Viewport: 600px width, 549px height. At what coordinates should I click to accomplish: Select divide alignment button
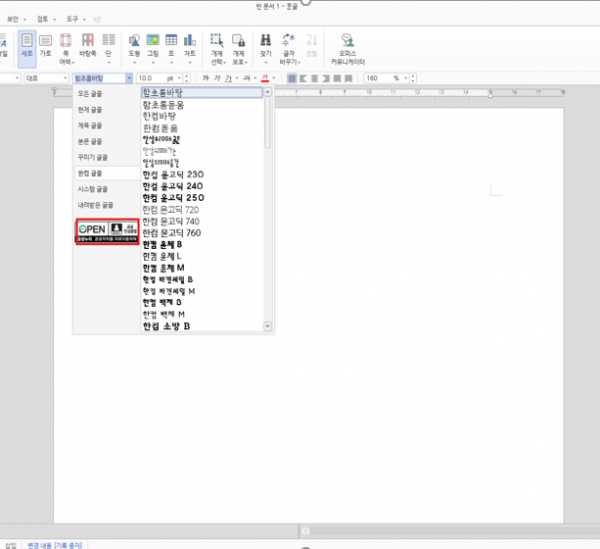(x=348, y=78)
